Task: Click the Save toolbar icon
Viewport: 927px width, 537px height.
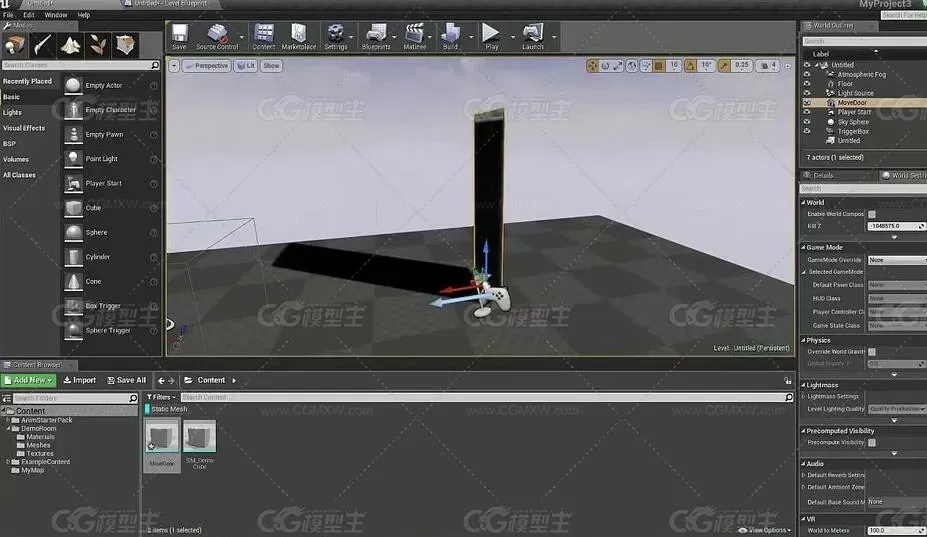Action: (x=179, y=37)
